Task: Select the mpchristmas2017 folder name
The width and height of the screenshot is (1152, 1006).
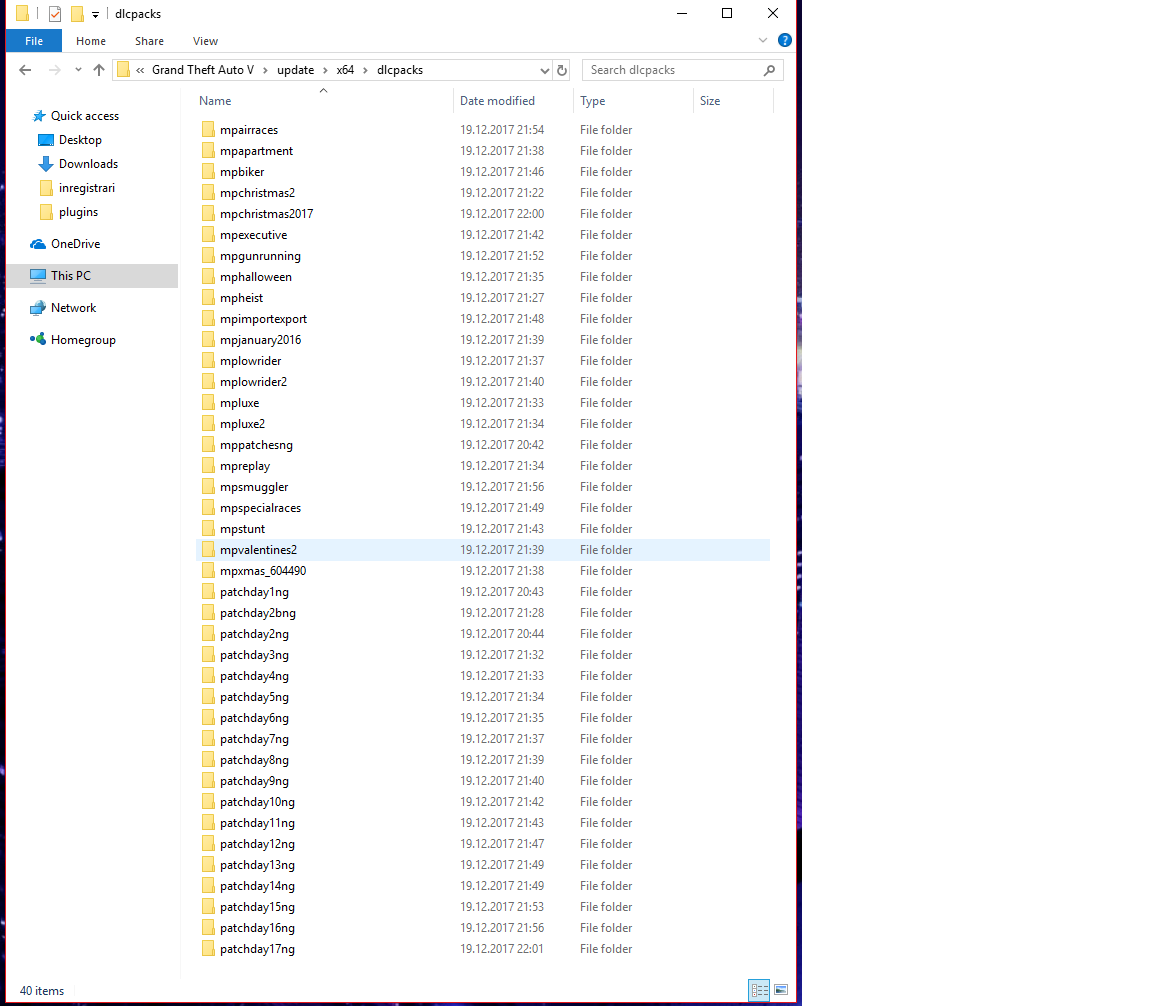Action: point(267,214)
